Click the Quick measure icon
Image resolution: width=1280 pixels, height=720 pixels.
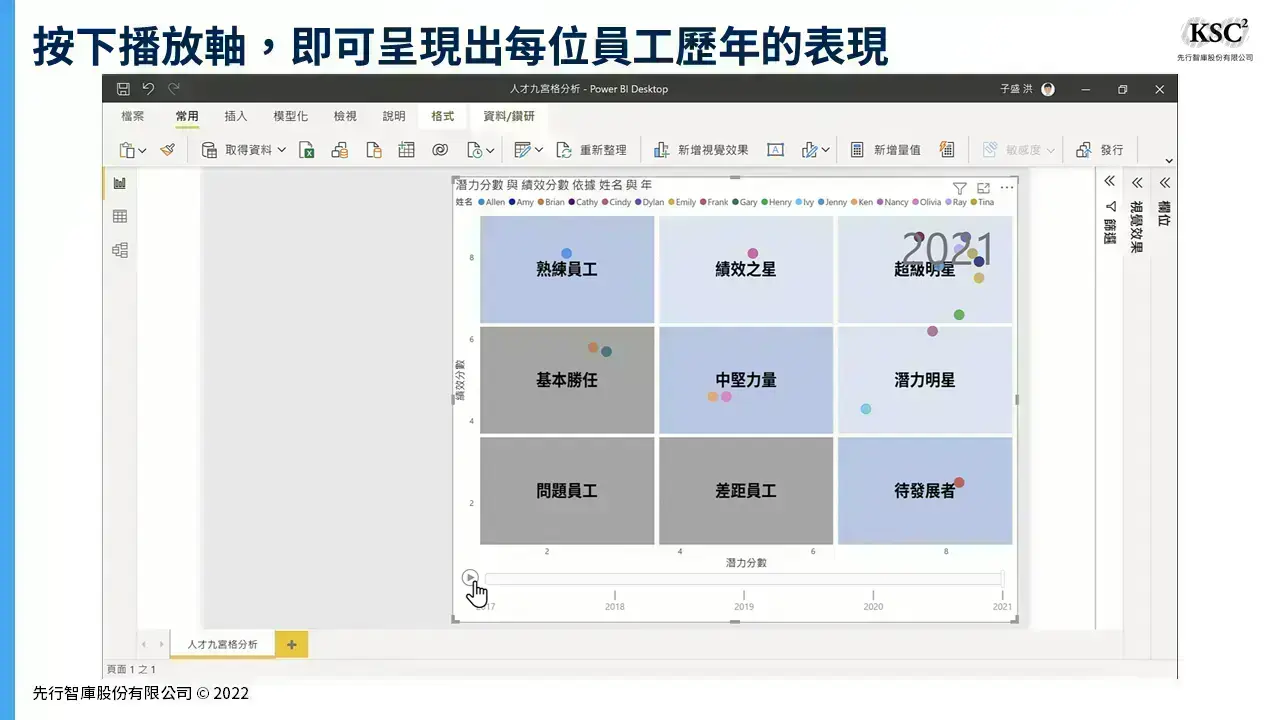pos(947,150)
